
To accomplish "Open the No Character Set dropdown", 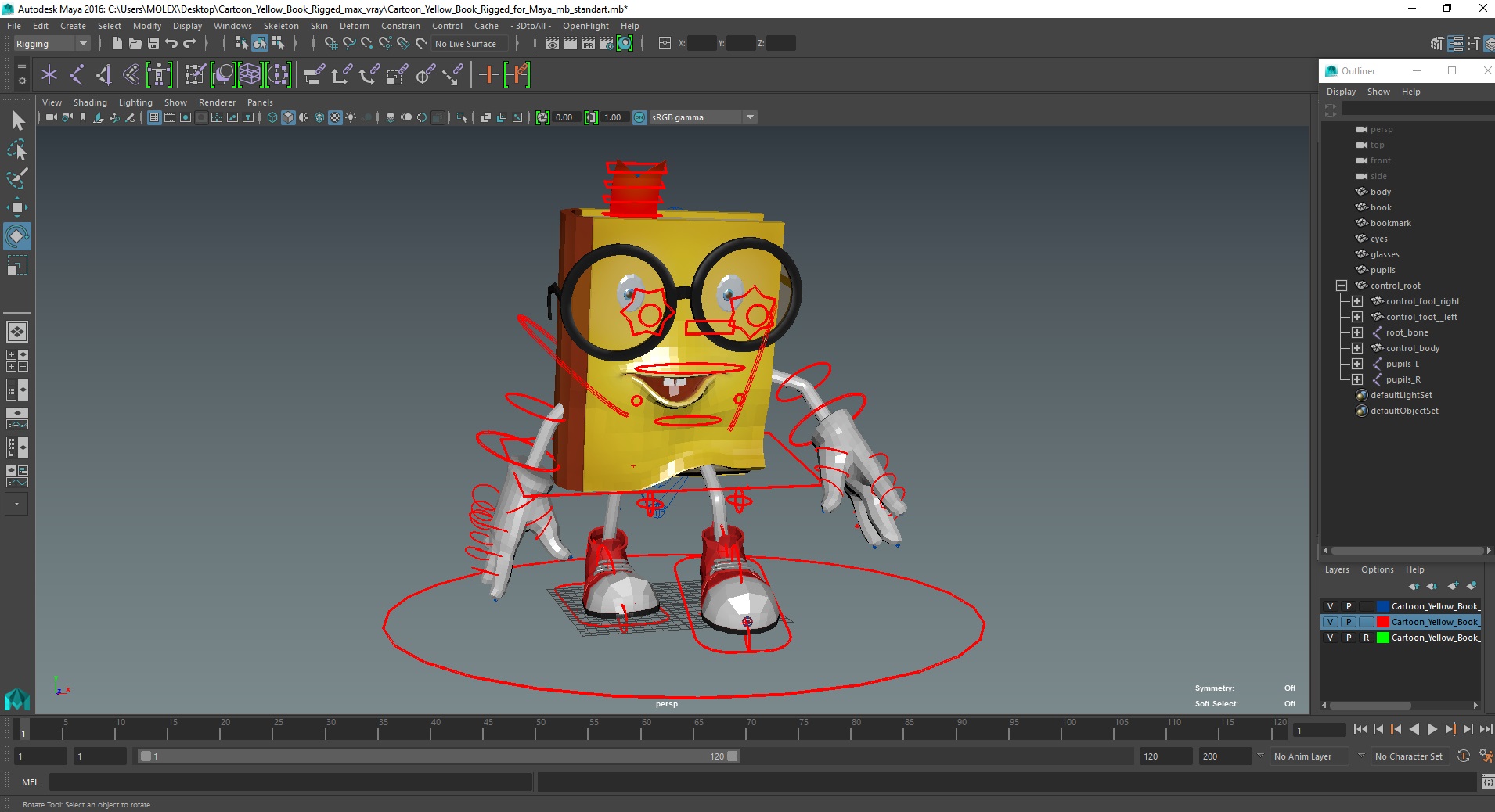I will [x=1409, y=756].
